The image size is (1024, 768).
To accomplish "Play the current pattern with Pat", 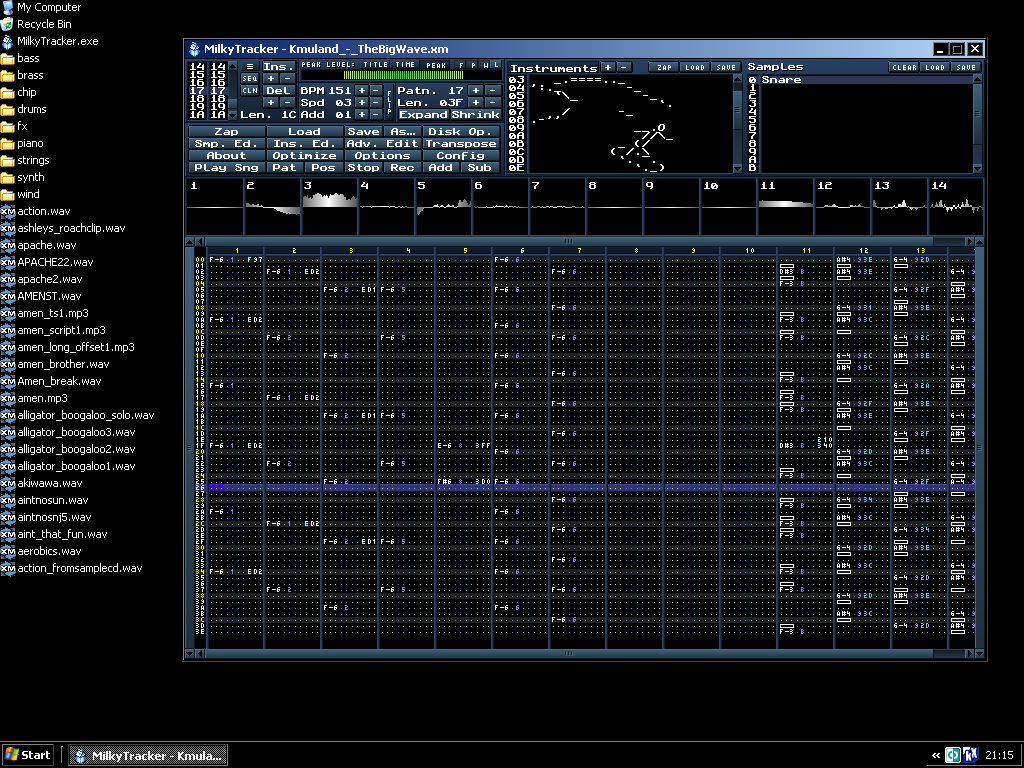I will click(x=285, y=167).
